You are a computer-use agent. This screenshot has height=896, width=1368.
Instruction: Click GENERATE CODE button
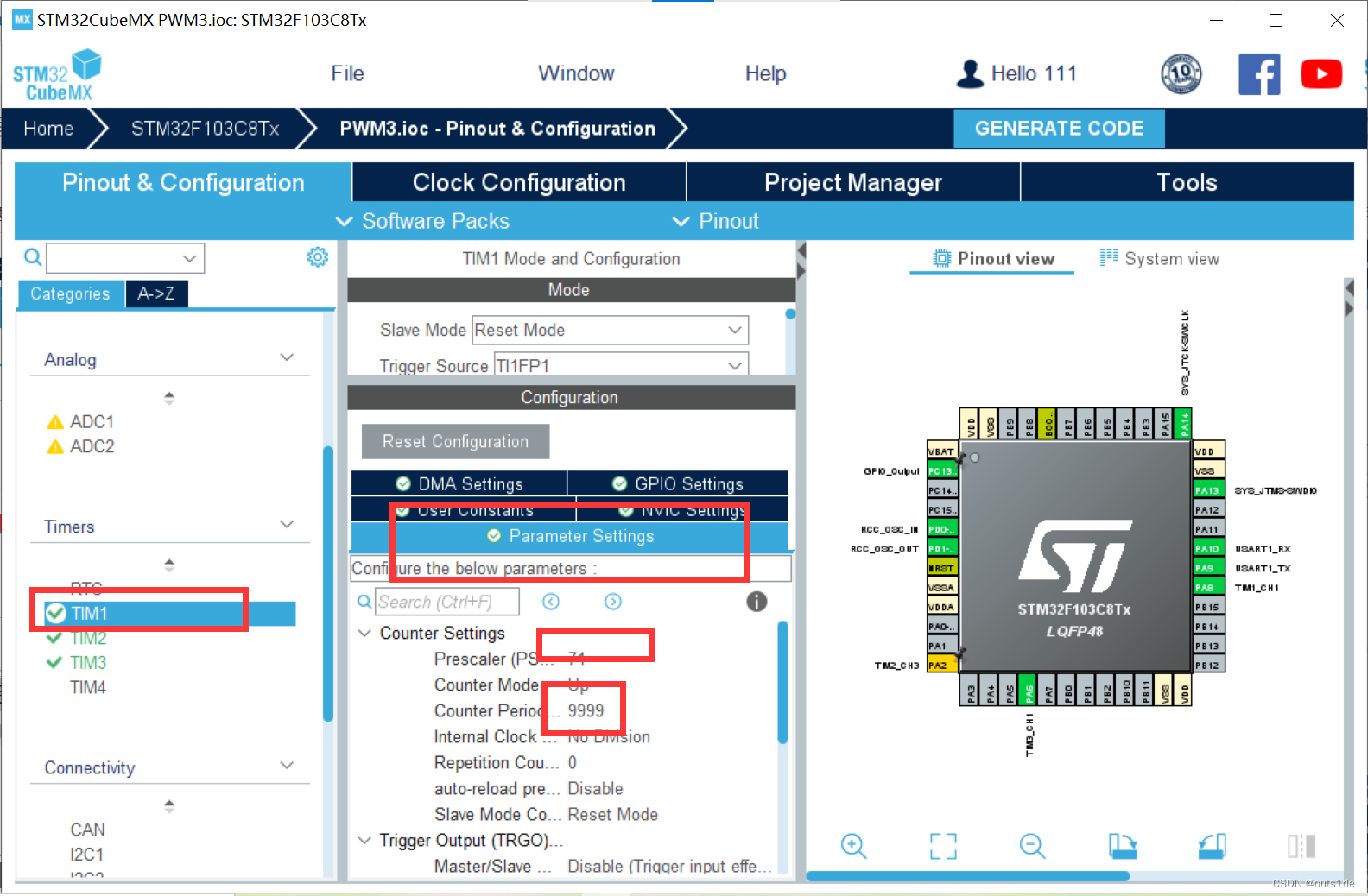pyautogui.click(x=1059, y=129)
